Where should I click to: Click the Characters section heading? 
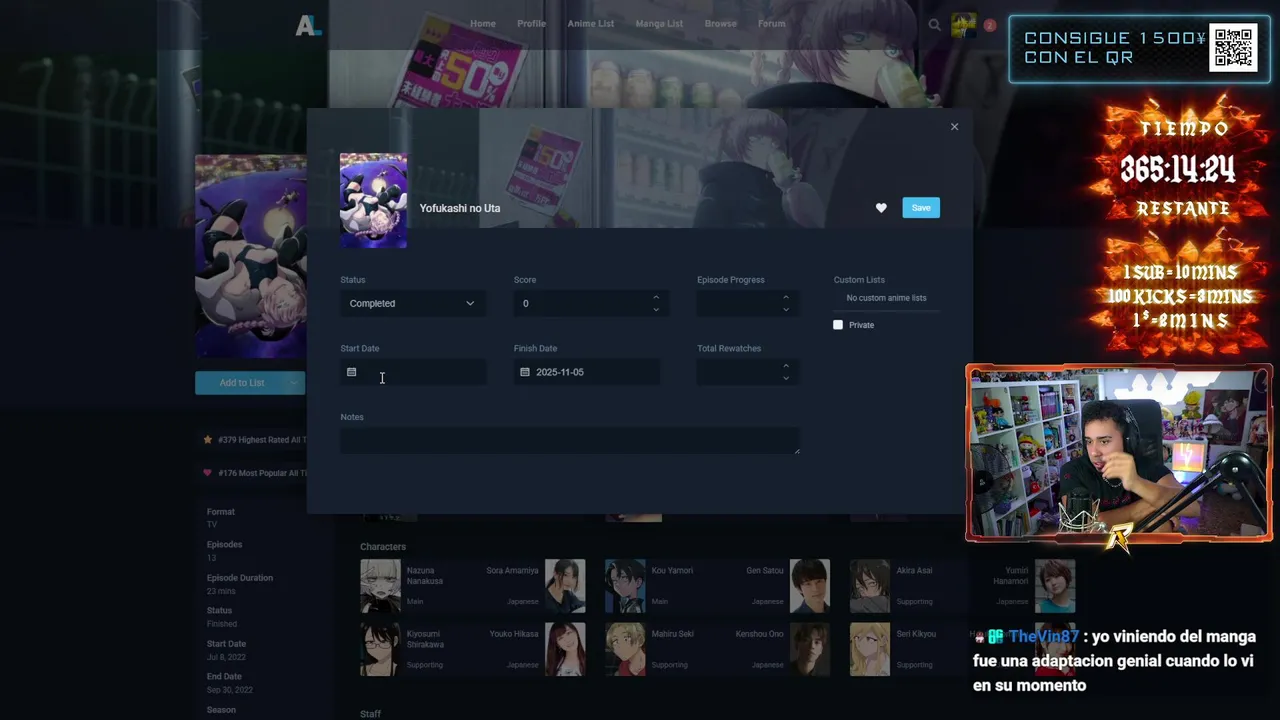pos(383,547)
